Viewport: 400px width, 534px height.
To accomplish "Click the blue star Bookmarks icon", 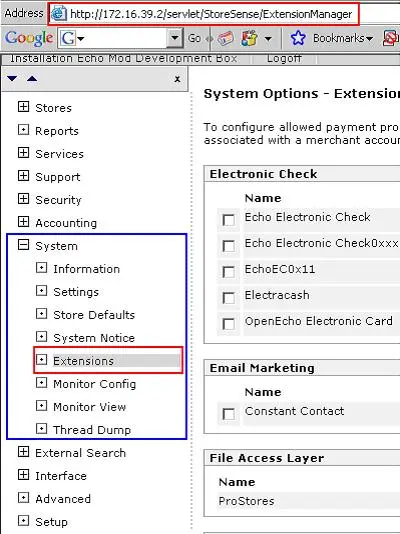I will tap(298, 38).
